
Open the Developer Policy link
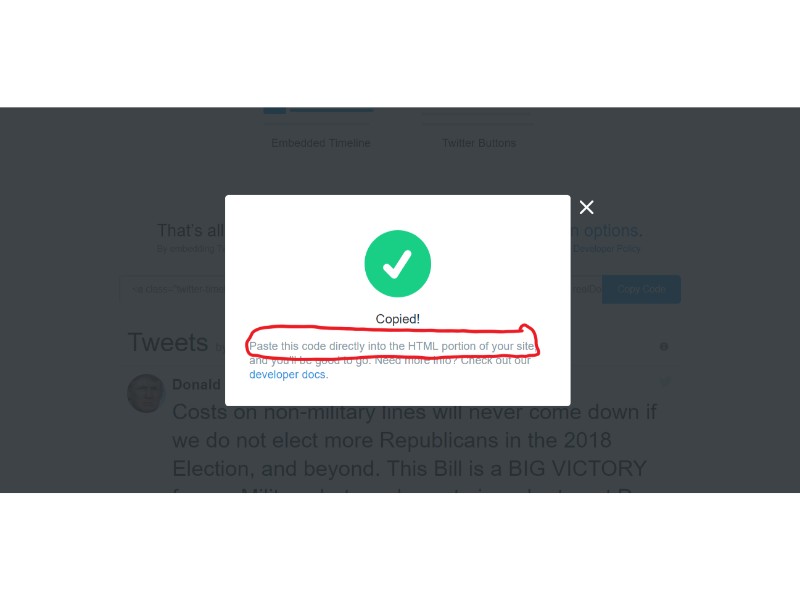point(606,248)
